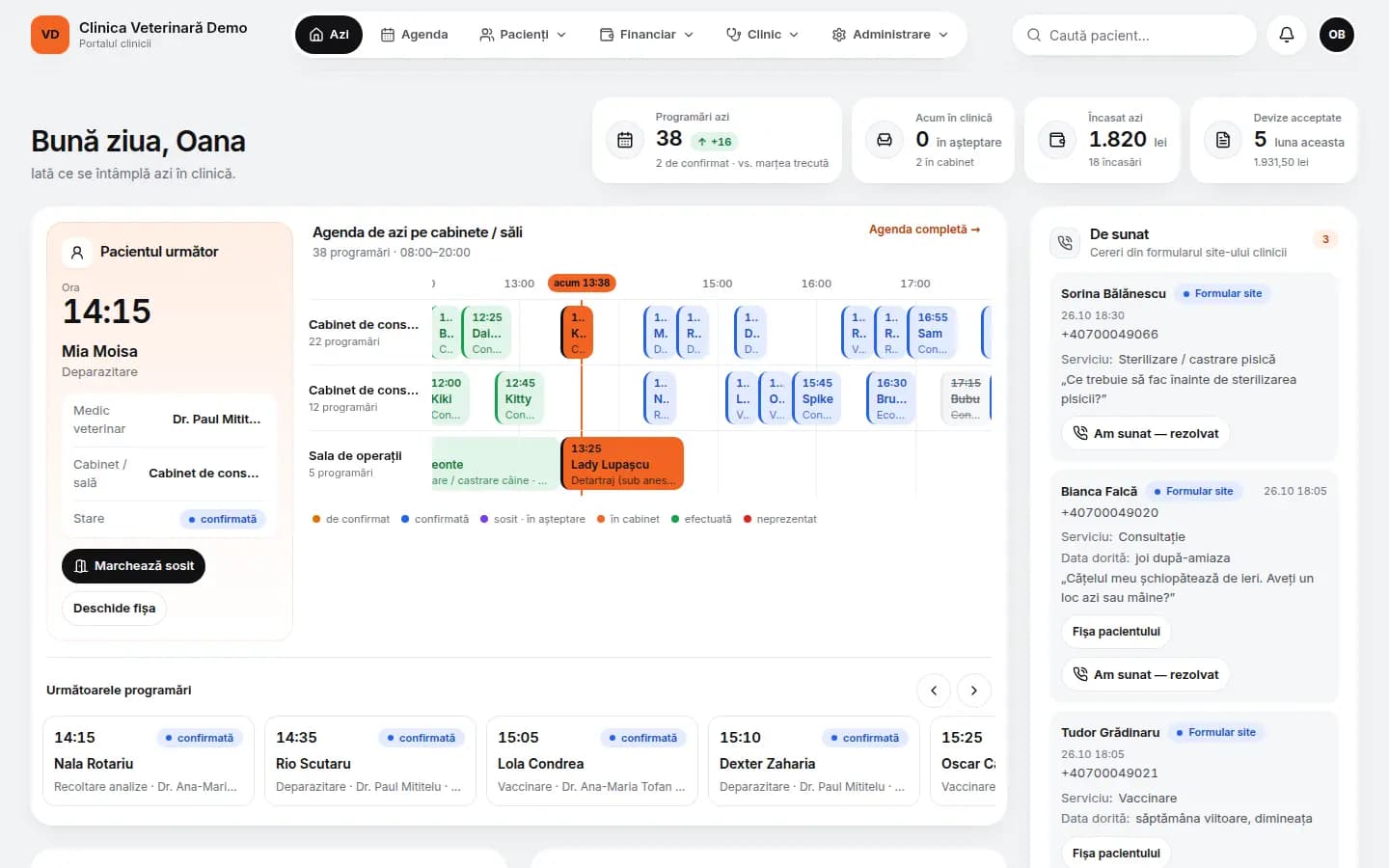Viewport: 1389px width, 868px height.
Task: Open the 14:15 Nala Rotariu appointment card
Action: tap(149, 761)
